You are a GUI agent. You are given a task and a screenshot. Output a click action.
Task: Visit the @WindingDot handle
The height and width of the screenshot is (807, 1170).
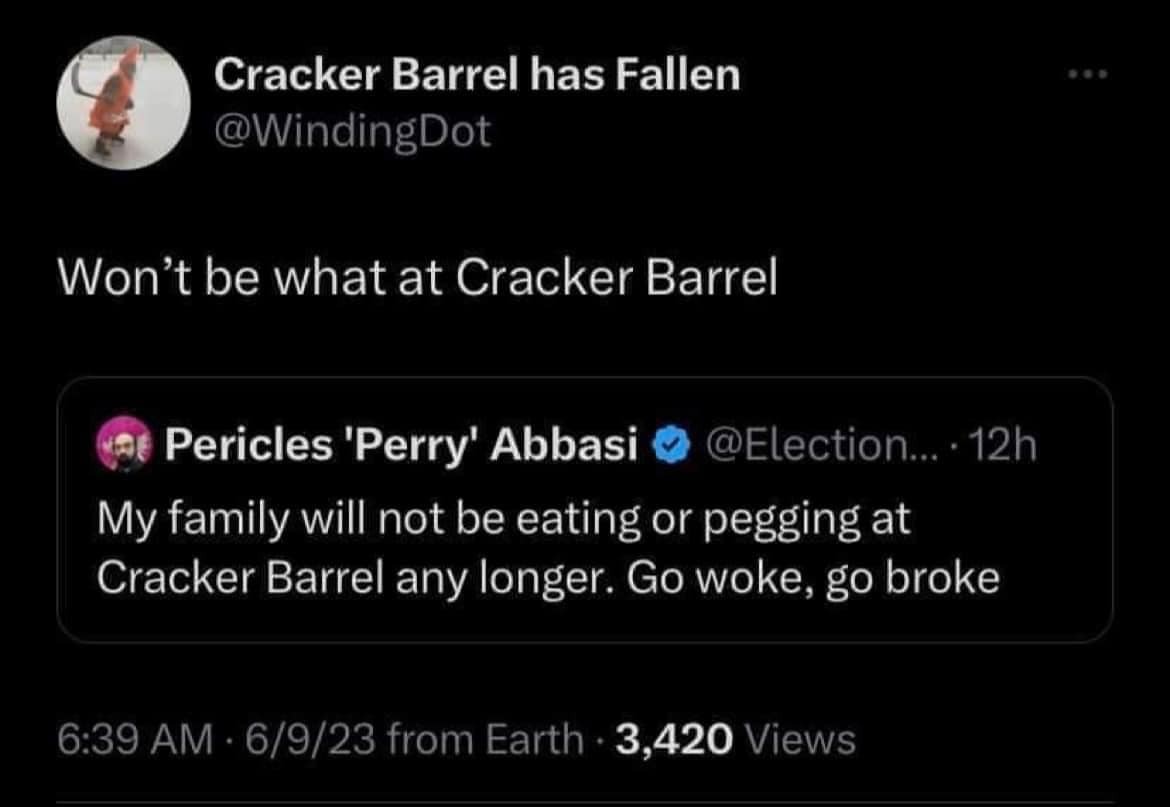[x=353, y=131]
